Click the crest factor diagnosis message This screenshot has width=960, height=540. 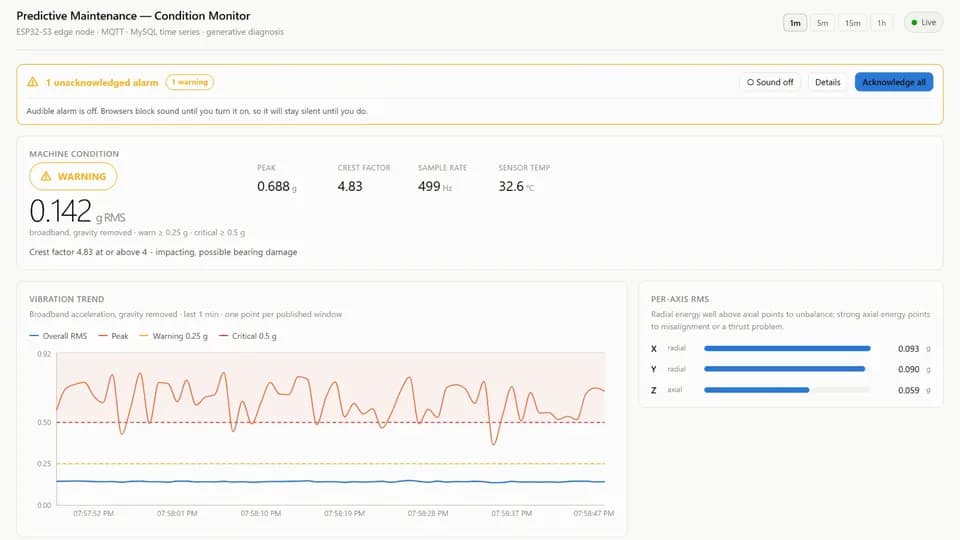click(x=163, y=252)
